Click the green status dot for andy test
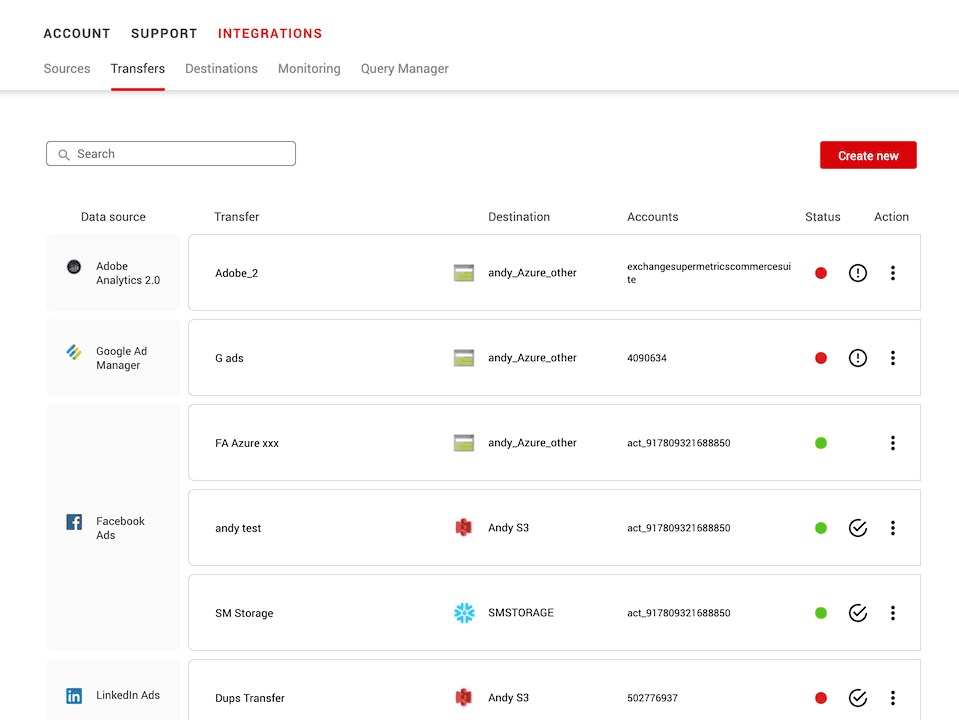This screenshot has width=959, height=720. coord(821,528)
